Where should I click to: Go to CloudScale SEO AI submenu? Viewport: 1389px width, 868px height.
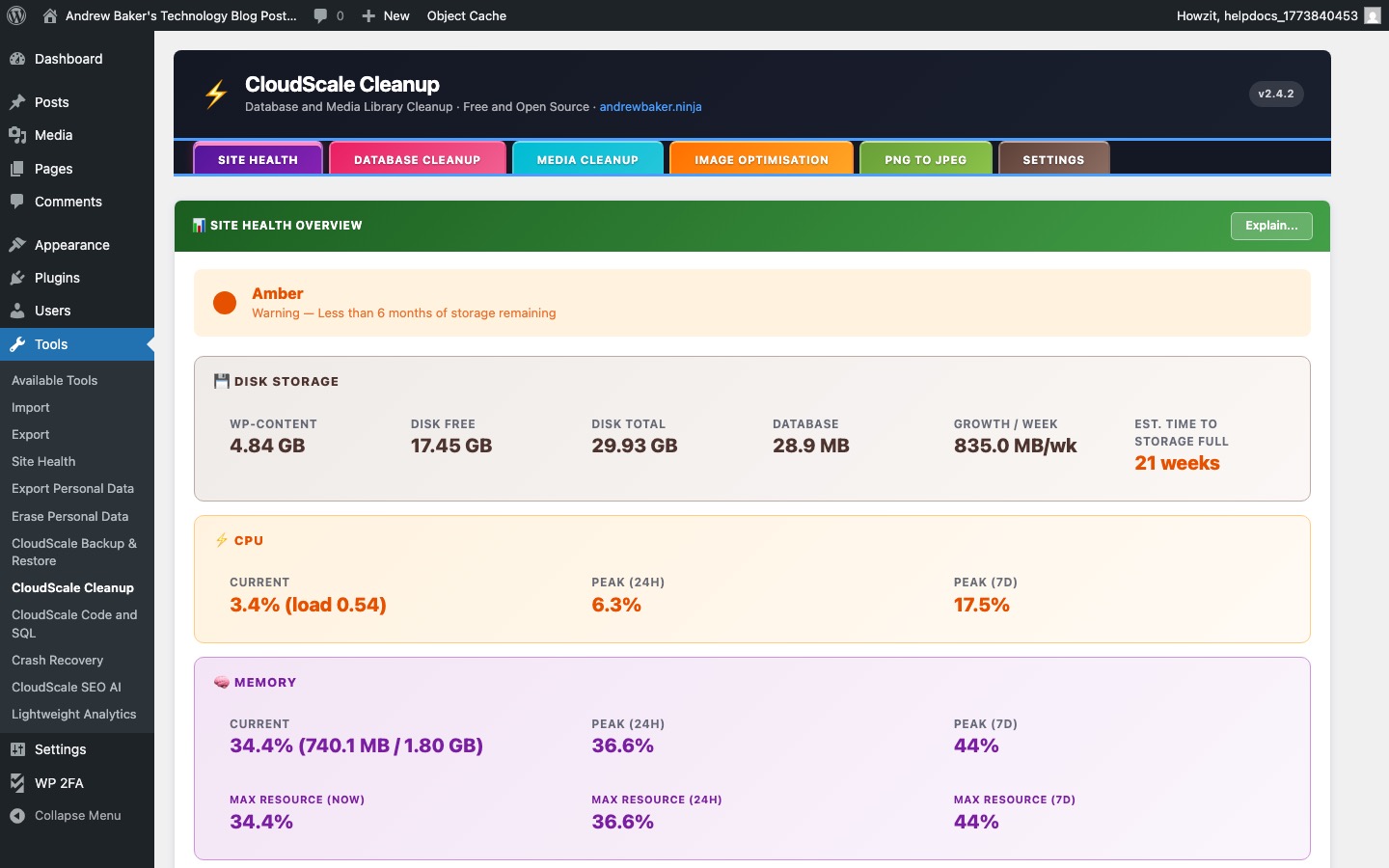[x=67, y=688]
